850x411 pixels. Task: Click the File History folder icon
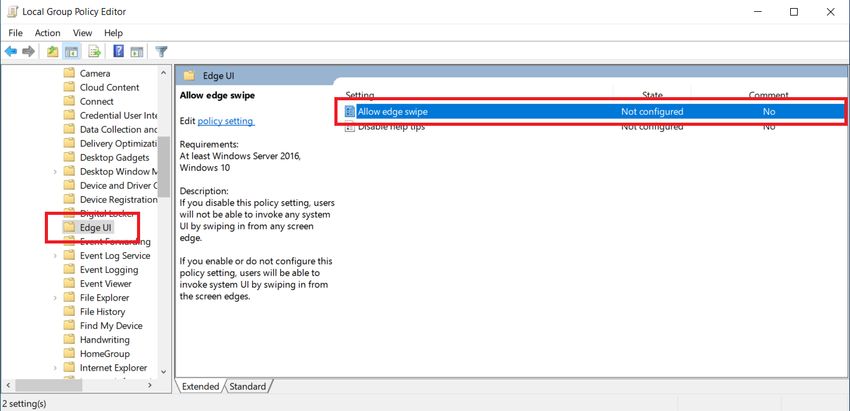[x=69, y=312]
